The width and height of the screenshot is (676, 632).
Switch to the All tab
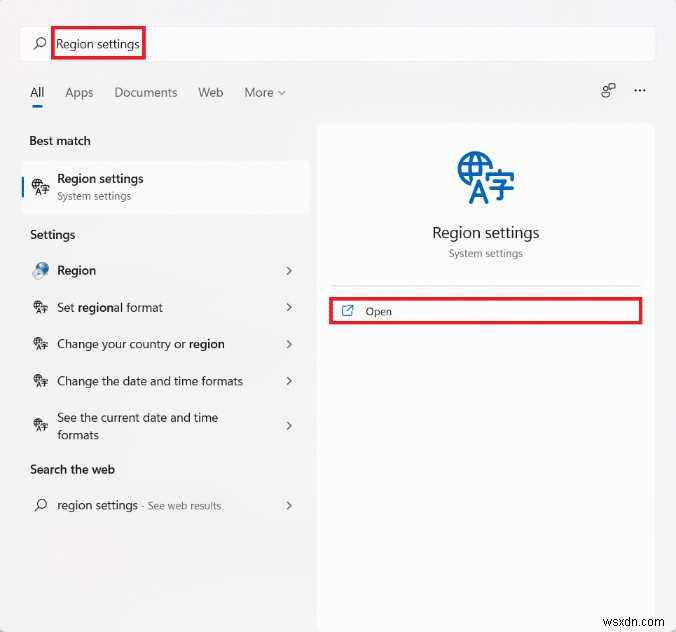37,92
